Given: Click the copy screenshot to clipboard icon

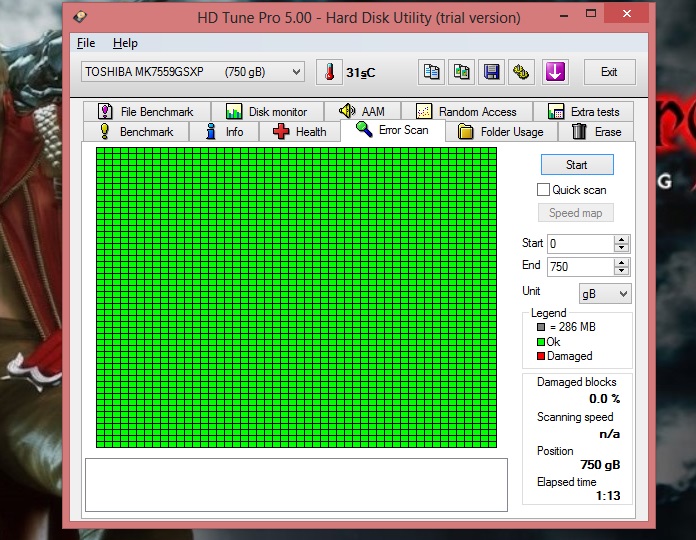Looking at the screenshot, I should point(462,72).
